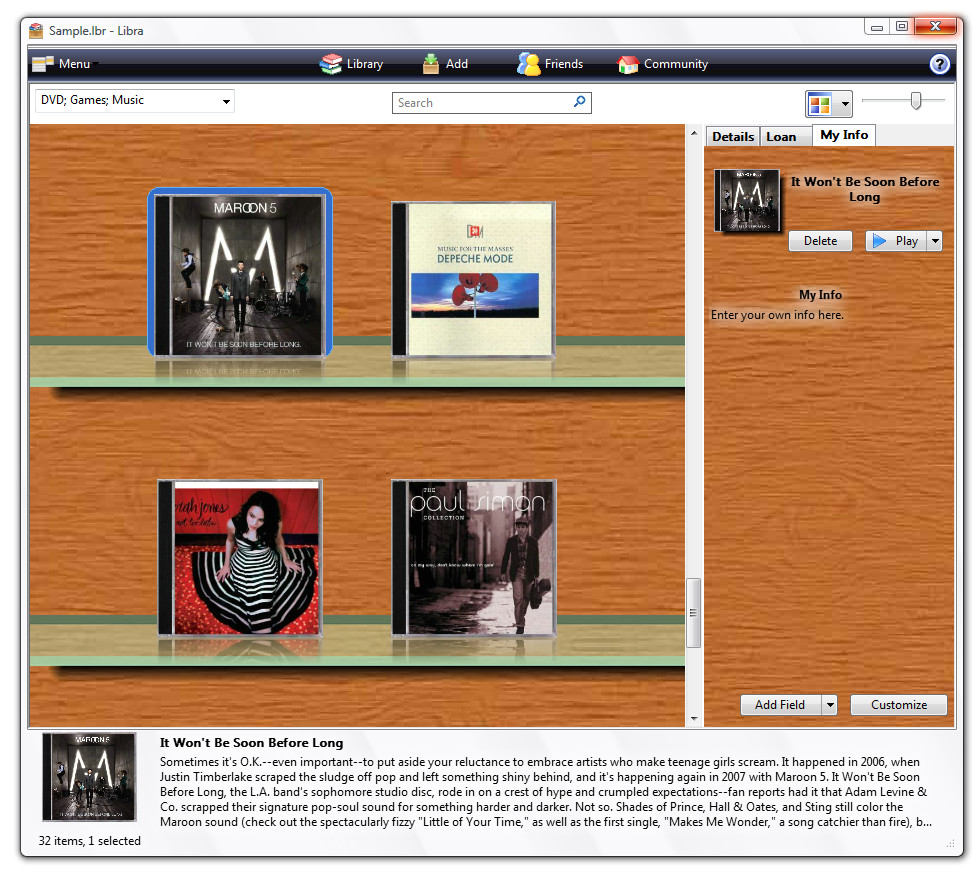This screenshot has width=979, height=878.
Task: Click the Delete button
Action: click(820, 241)
